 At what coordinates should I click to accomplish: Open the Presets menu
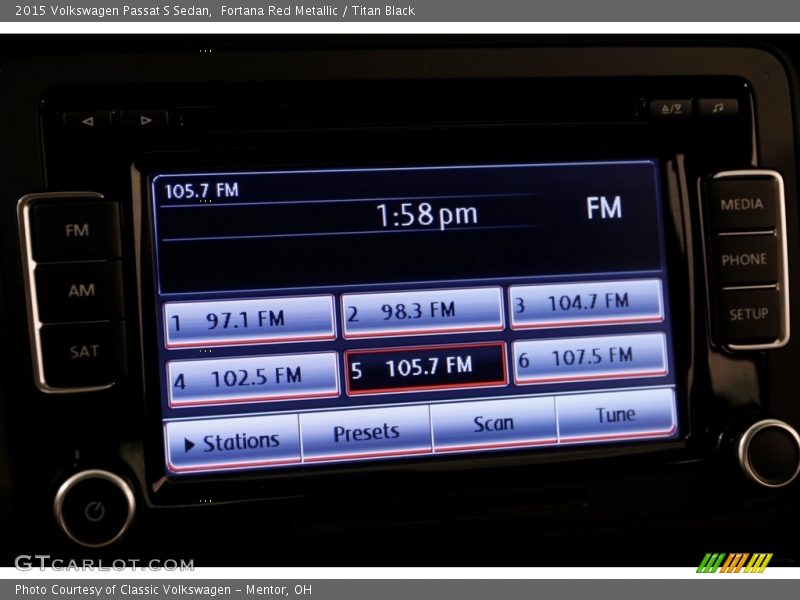pyautogui.click(x=366, y=432)
